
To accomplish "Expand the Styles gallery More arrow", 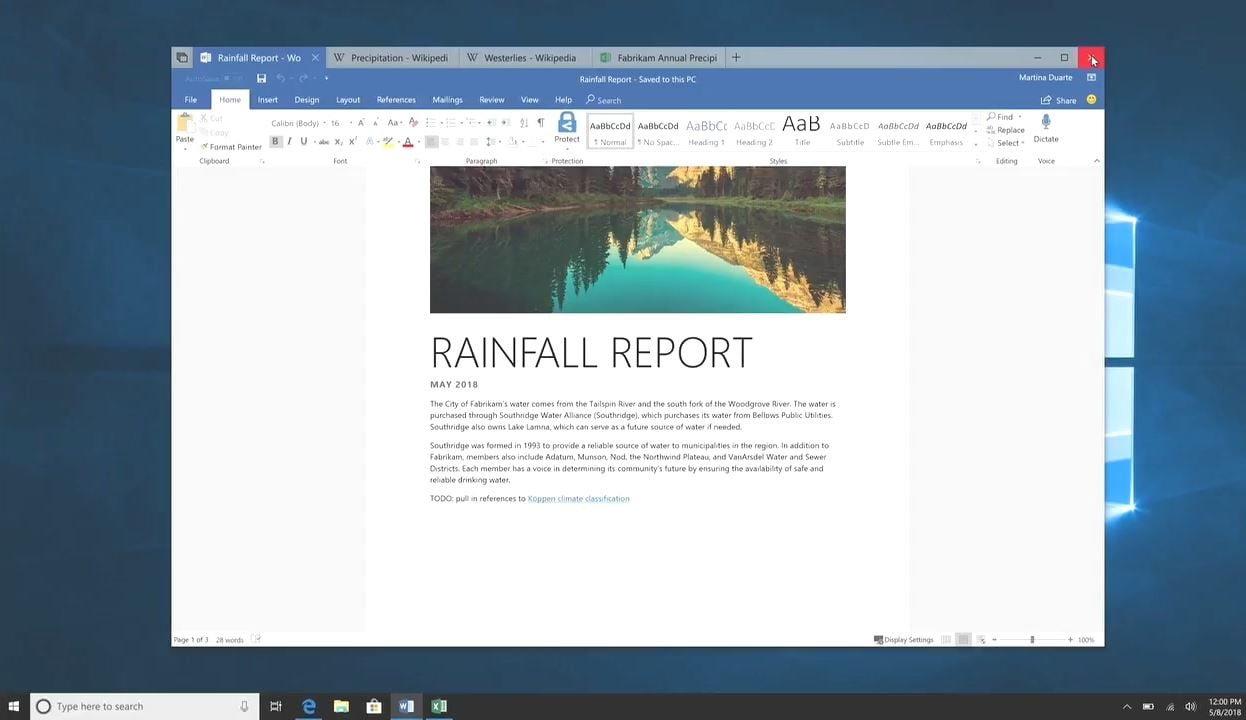I will tap(976, 144).
